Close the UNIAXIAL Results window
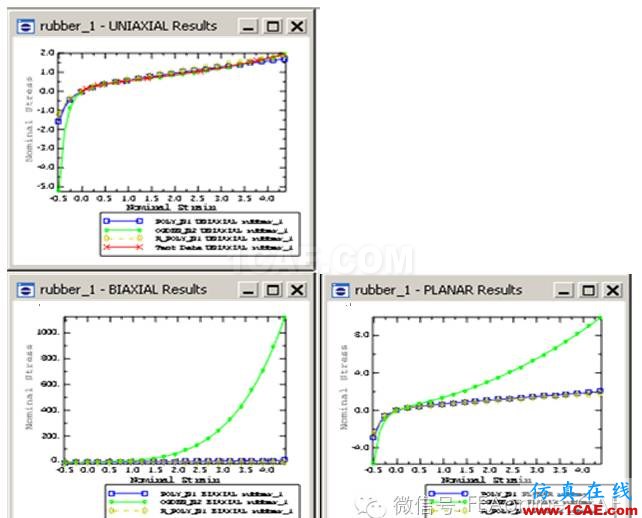The width and height of the screenshot is (642, 518). (x=297, y=27)
